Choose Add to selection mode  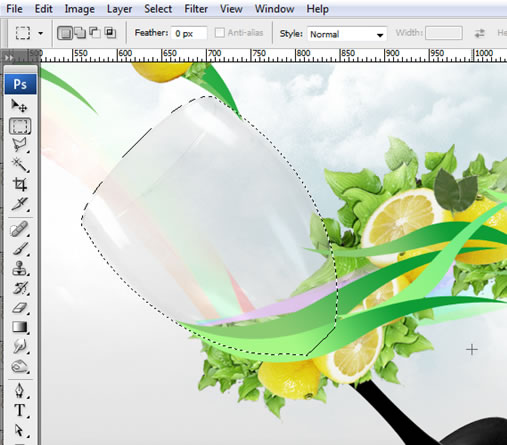pos(80,33)
